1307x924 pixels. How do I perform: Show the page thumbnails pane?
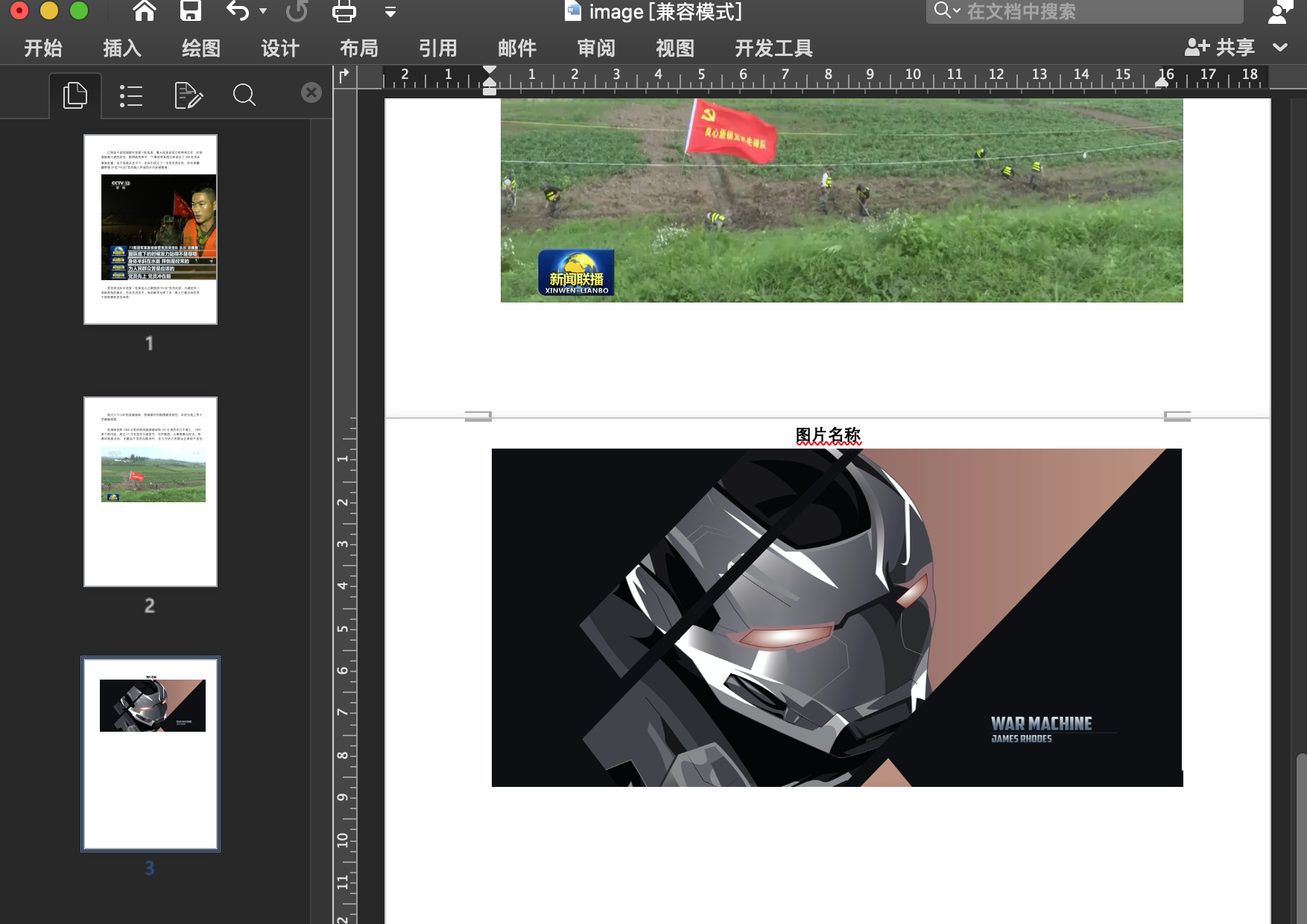tap(75, 95)
